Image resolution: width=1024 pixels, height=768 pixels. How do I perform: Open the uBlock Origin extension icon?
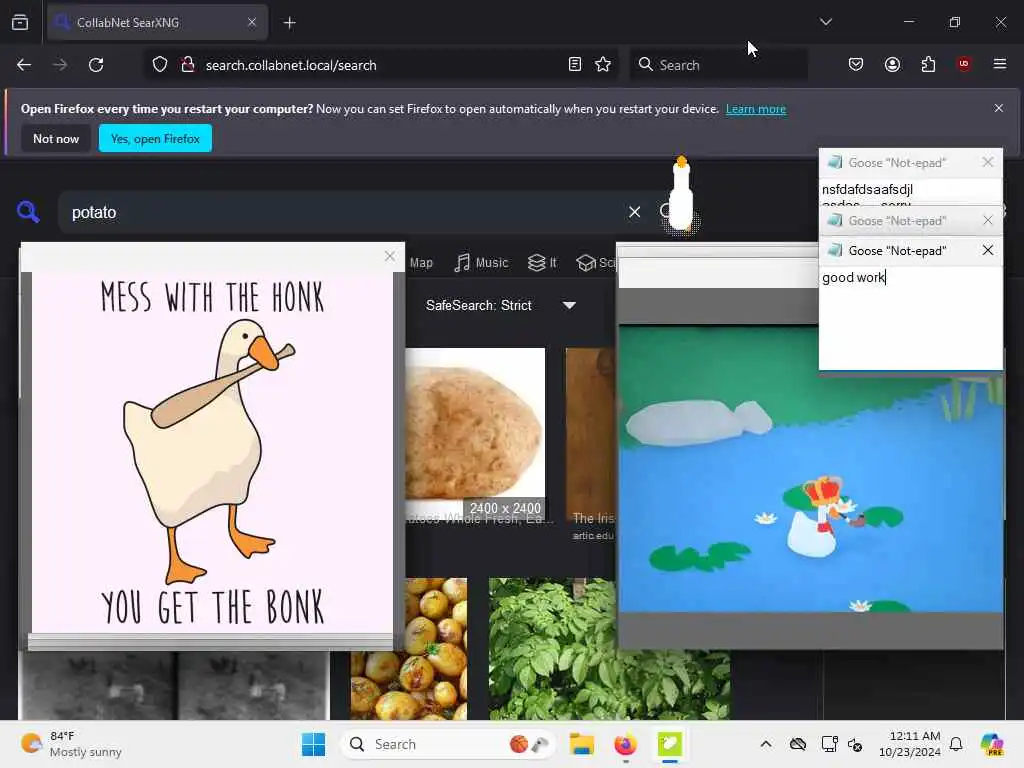tap(963, 64)
